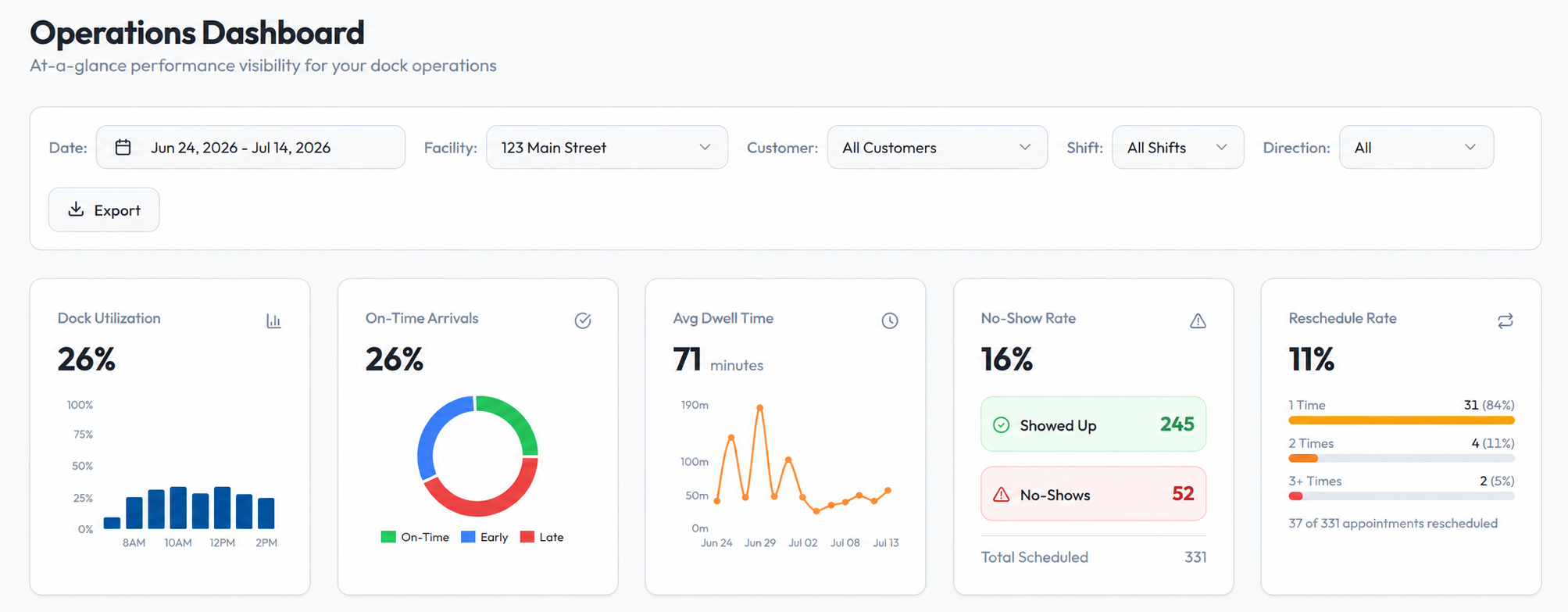Click the 37 of 331 appointments rescheduled text
Screen dimensions: 1568x612
point(1393,523)
